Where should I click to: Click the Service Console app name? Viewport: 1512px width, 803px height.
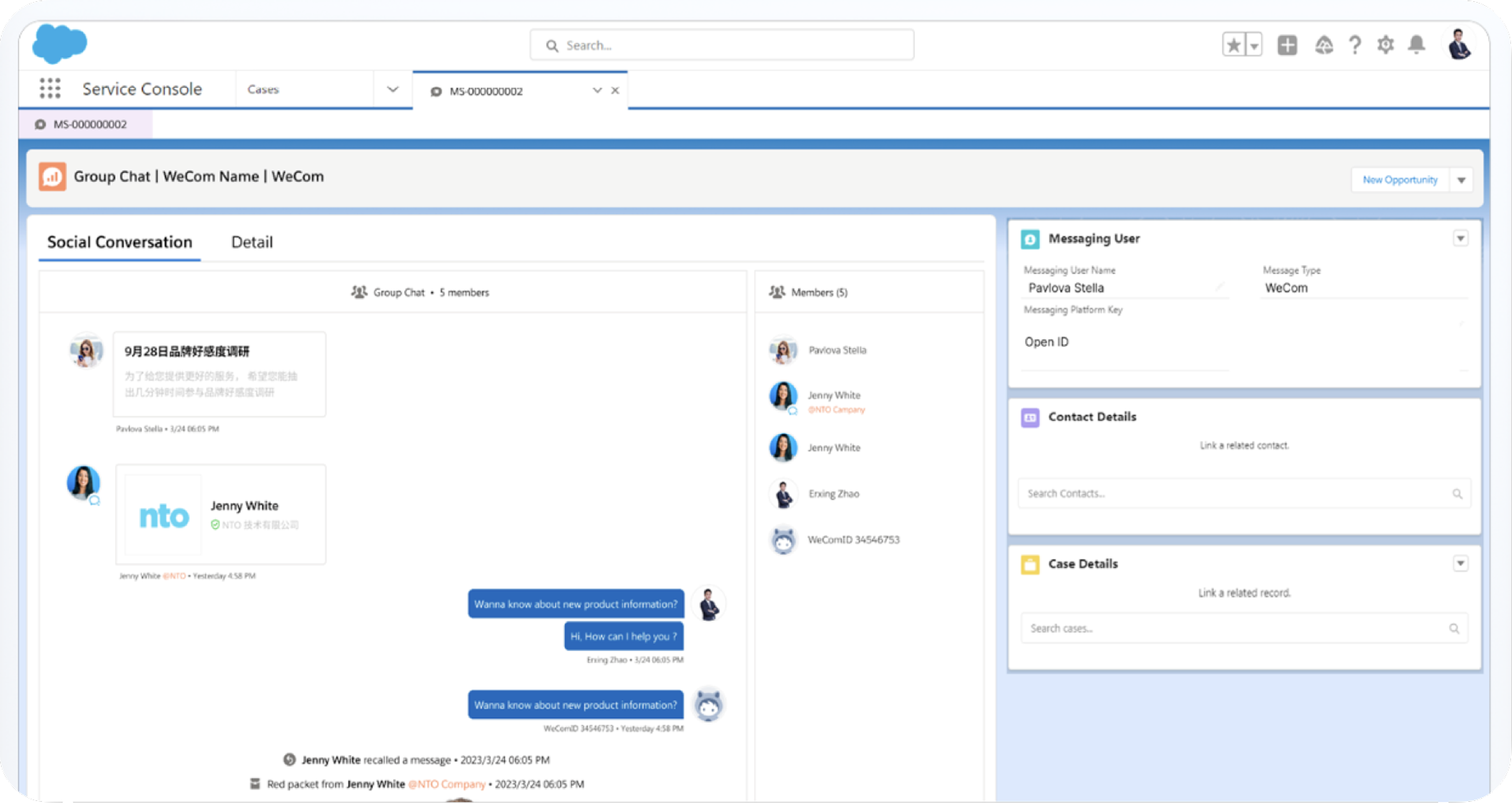click(142, 89)
